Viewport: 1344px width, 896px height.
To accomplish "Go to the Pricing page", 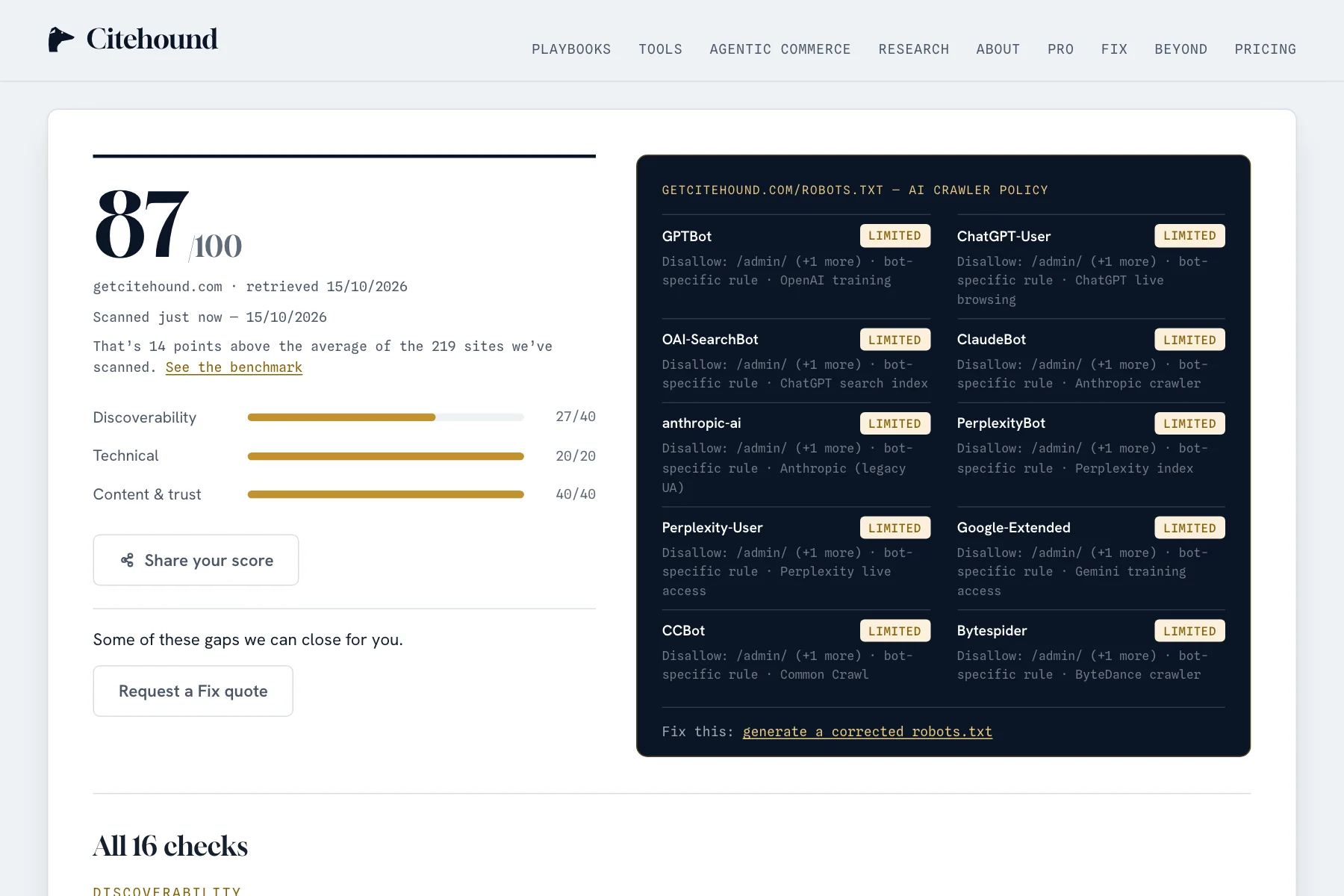I will (1266, 49).
